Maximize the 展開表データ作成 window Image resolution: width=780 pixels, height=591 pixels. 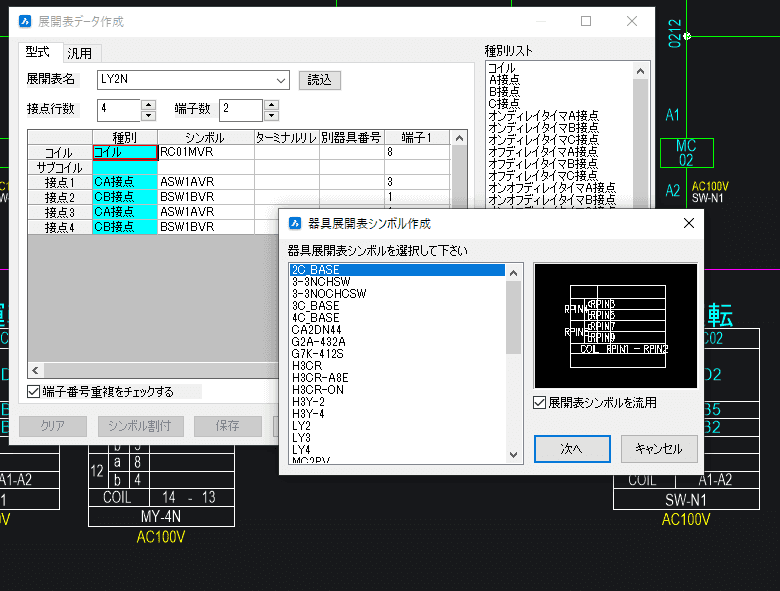[586, 21]
